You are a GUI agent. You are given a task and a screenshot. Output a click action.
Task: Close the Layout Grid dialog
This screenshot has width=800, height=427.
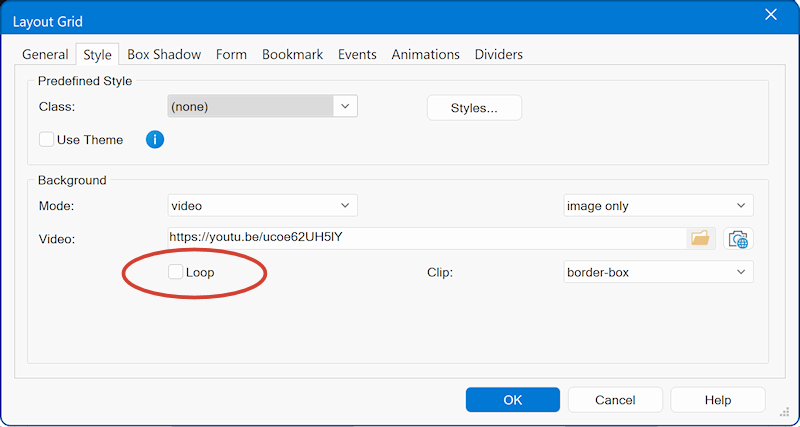[x=770, y=15]
